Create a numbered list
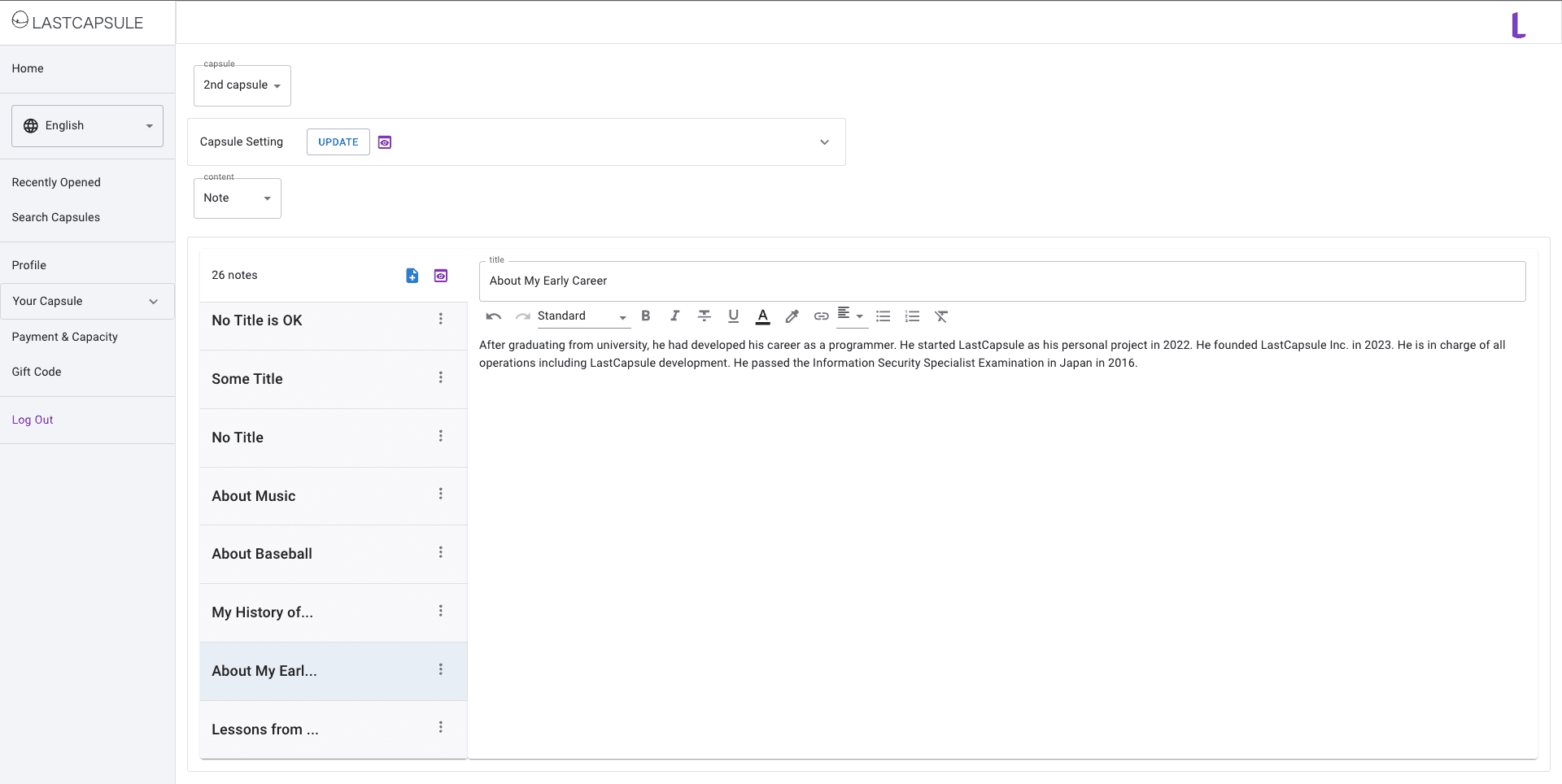The height and width of the screenshot is (784, 1562). pos(912,316)
